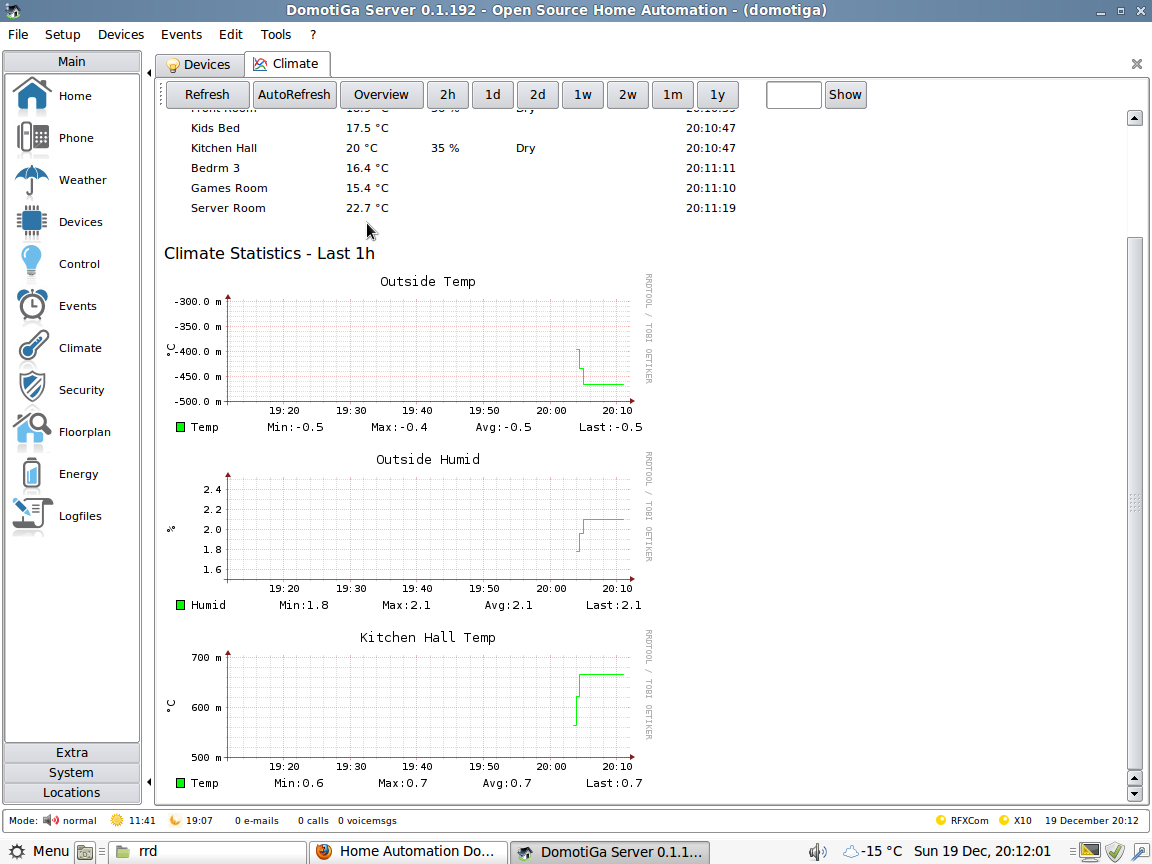This screenshot has width=1152, height=864.
Task: Show the 1y graph range
Action: pos(717,95)
